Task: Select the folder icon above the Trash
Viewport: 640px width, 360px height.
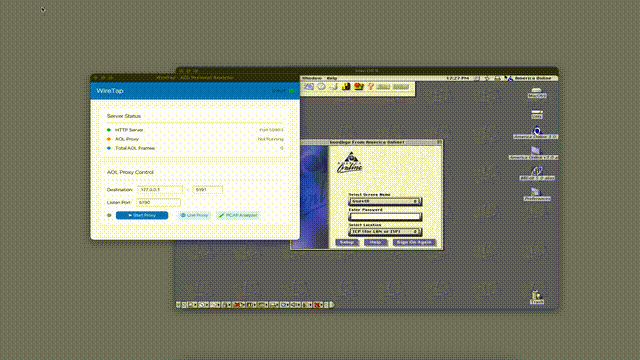Action: (537, 194)
